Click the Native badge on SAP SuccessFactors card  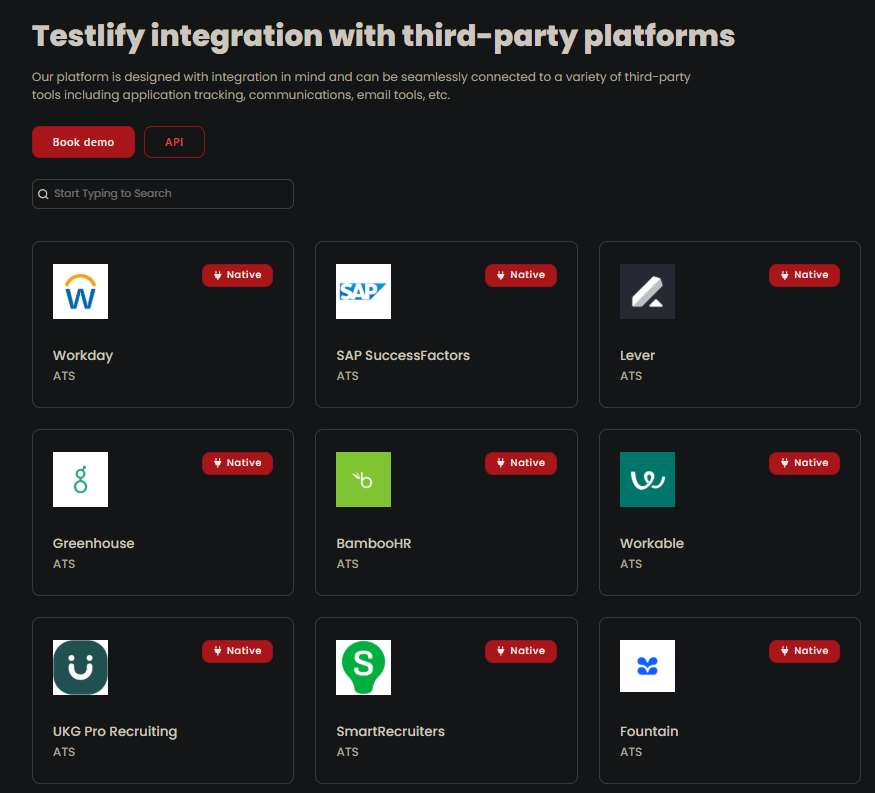(x=521, y=275)
